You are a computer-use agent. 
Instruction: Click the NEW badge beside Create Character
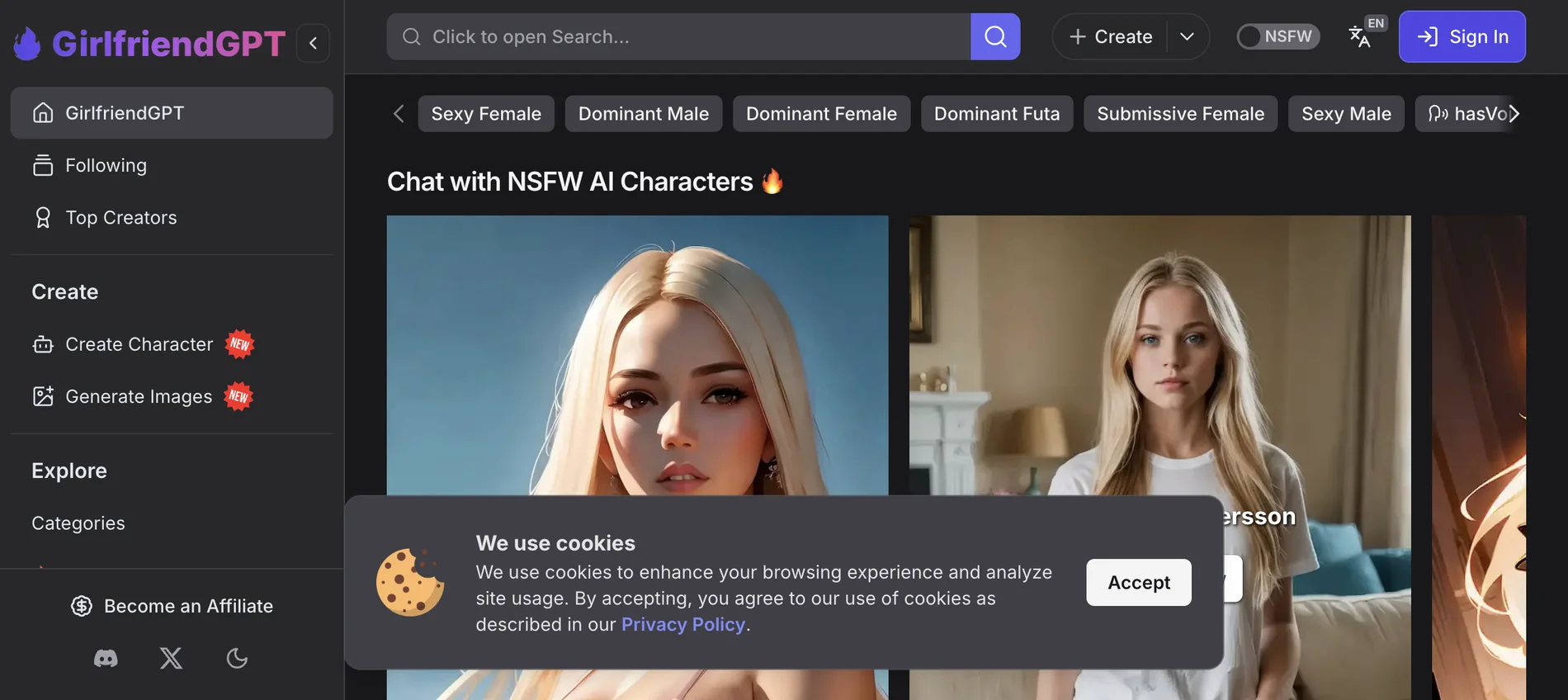click(239, 344)
